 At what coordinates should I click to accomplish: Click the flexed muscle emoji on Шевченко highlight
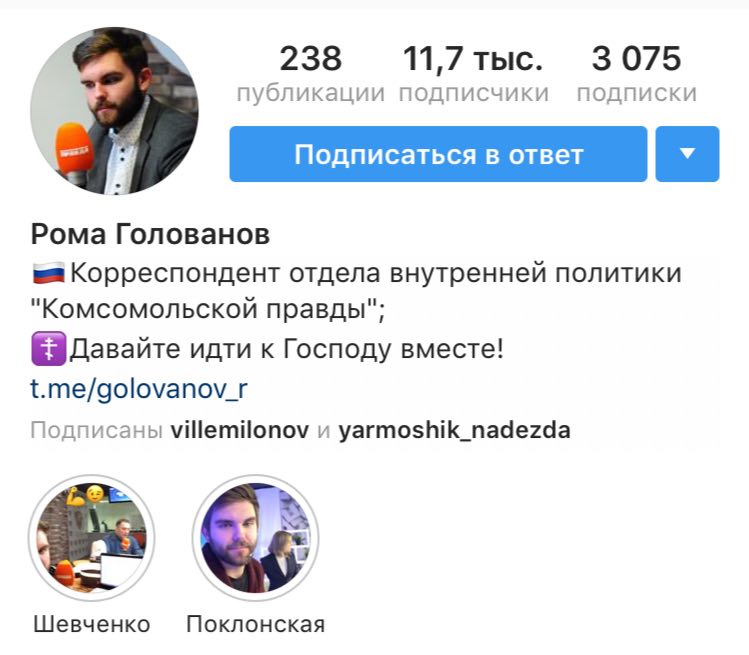pyautogui.click(x=75, y=497)
